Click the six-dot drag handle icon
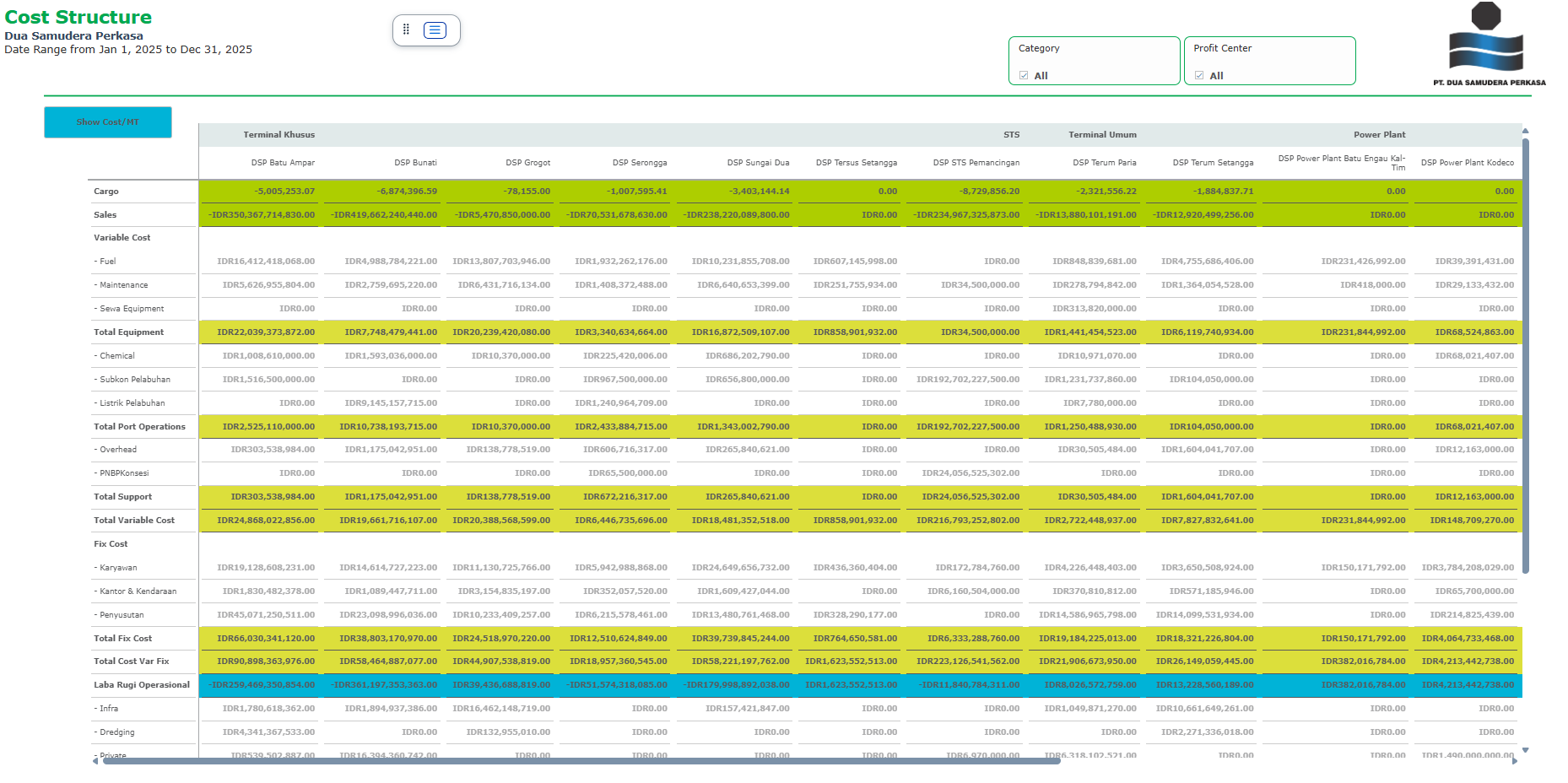 pyautogui.click(x=406, y=30)
